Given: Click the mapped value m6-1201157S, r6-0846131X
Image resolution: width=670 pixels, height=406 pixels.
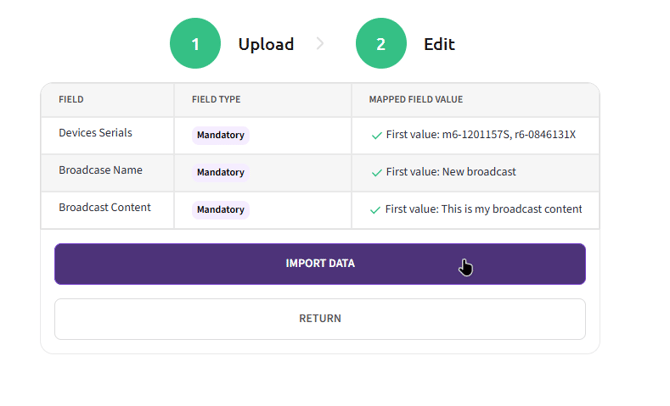Looking at the screenshot, I should 482,135.
